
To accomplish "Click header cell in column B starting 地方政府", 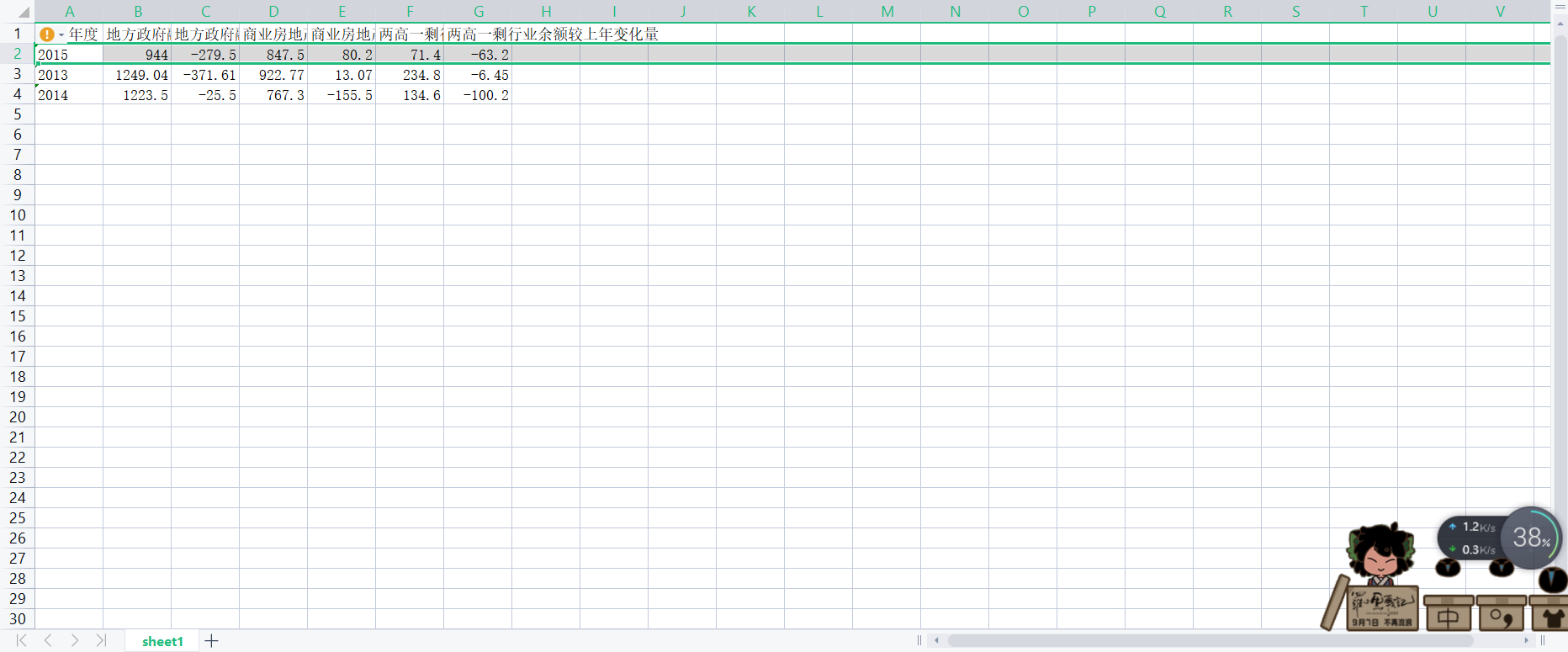I will [137, 34].
